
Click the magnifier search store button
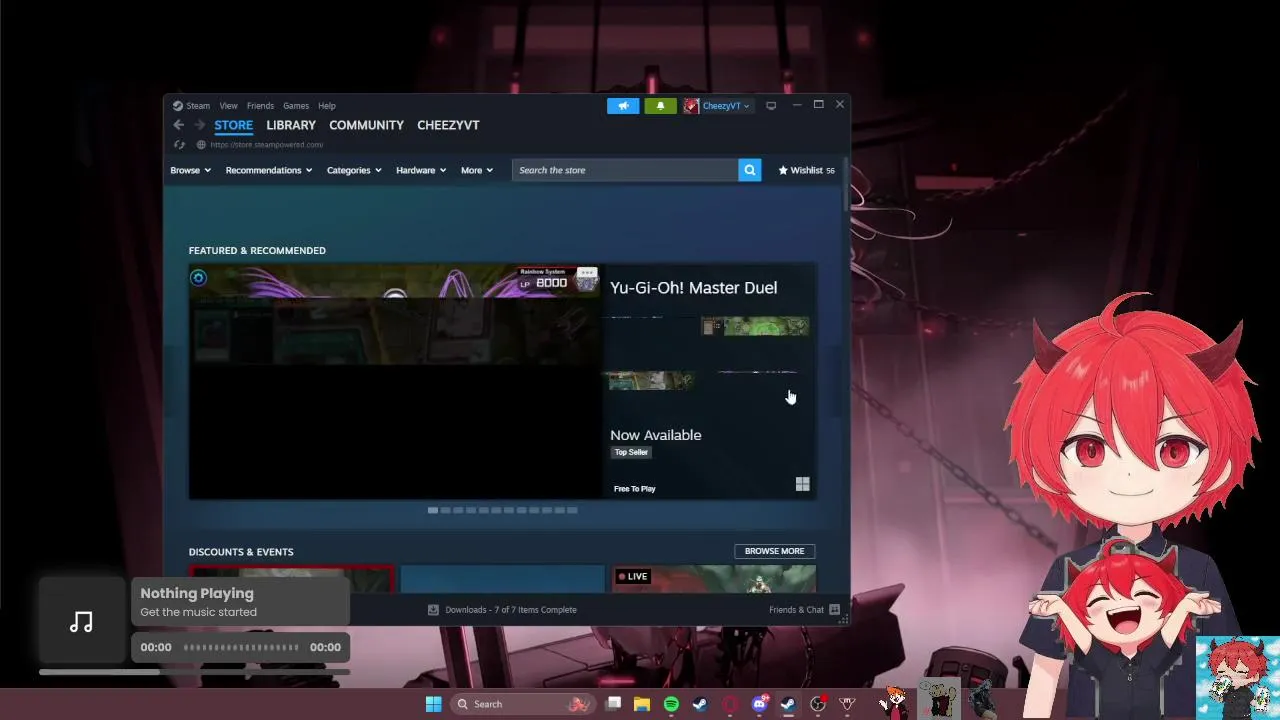(749, 170)
